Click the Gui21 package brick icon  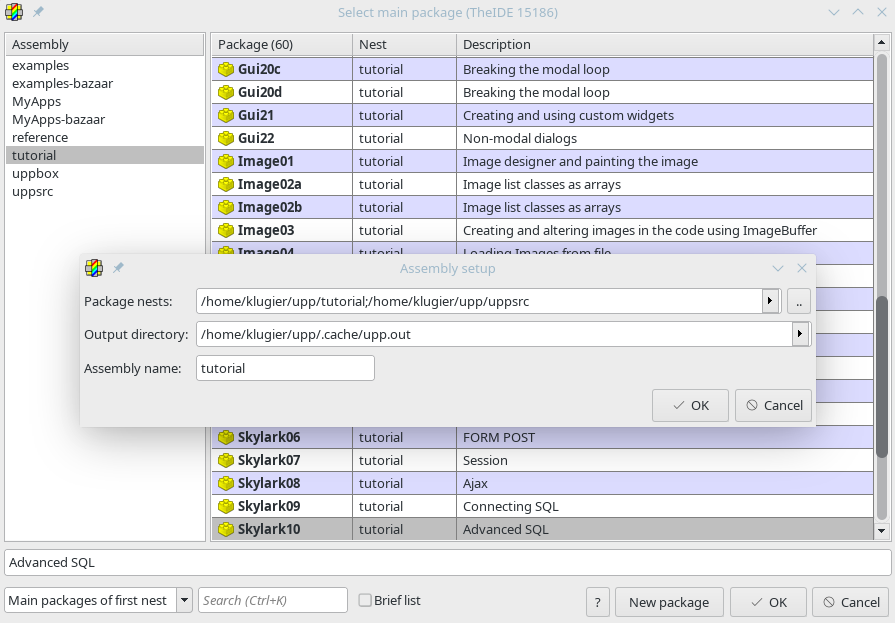click(226, 115)
